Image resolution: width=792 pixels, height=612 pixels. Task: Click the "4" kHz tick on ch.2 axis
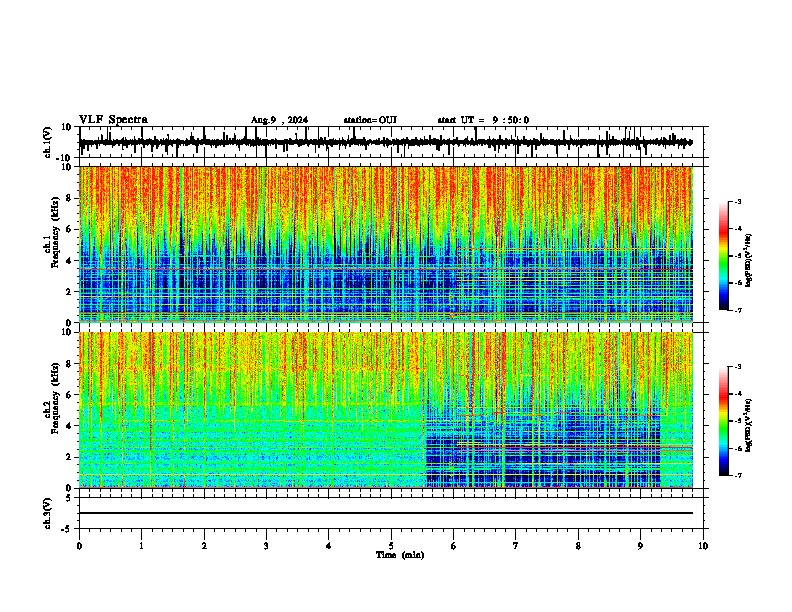click(x=71, y=426)
